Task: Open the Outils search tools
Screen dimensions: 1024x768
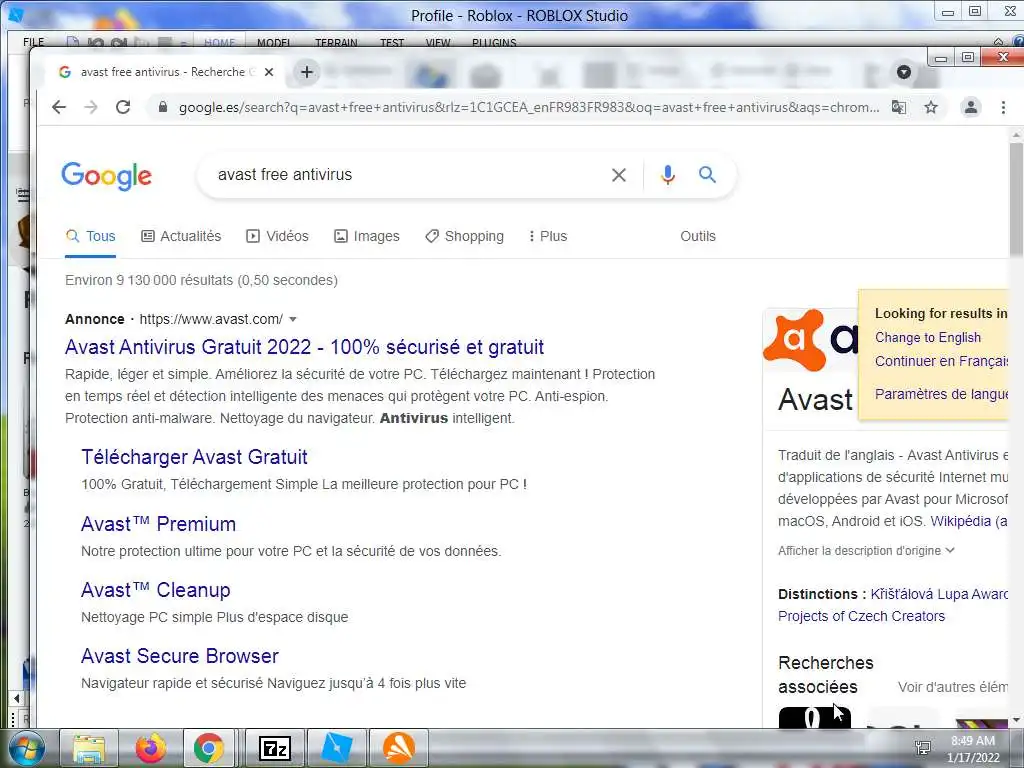Action: click(698, 236)
